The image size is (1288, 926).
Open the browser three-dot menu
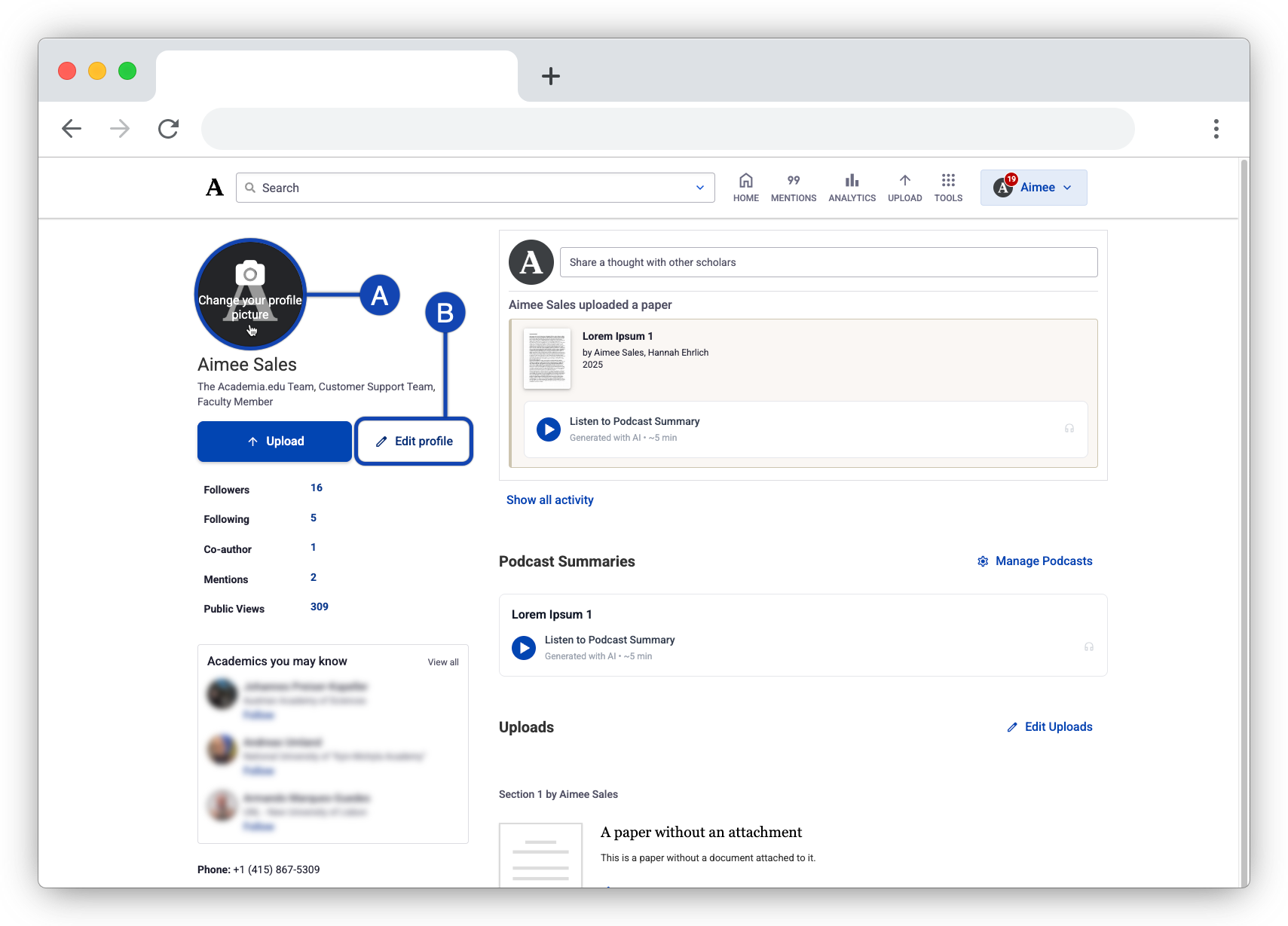pyautogui.click(x=1216, y=129)
